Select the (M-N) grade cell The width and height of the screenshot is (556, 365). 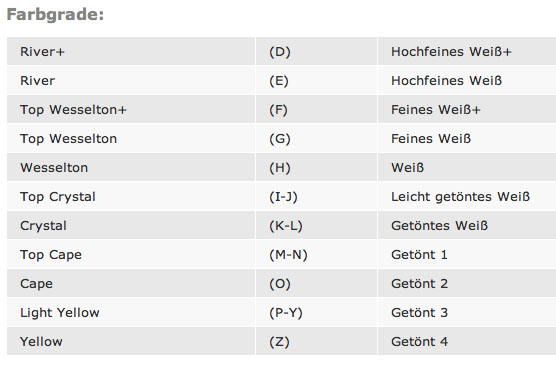pyautogui.click(x=317, y=255)
